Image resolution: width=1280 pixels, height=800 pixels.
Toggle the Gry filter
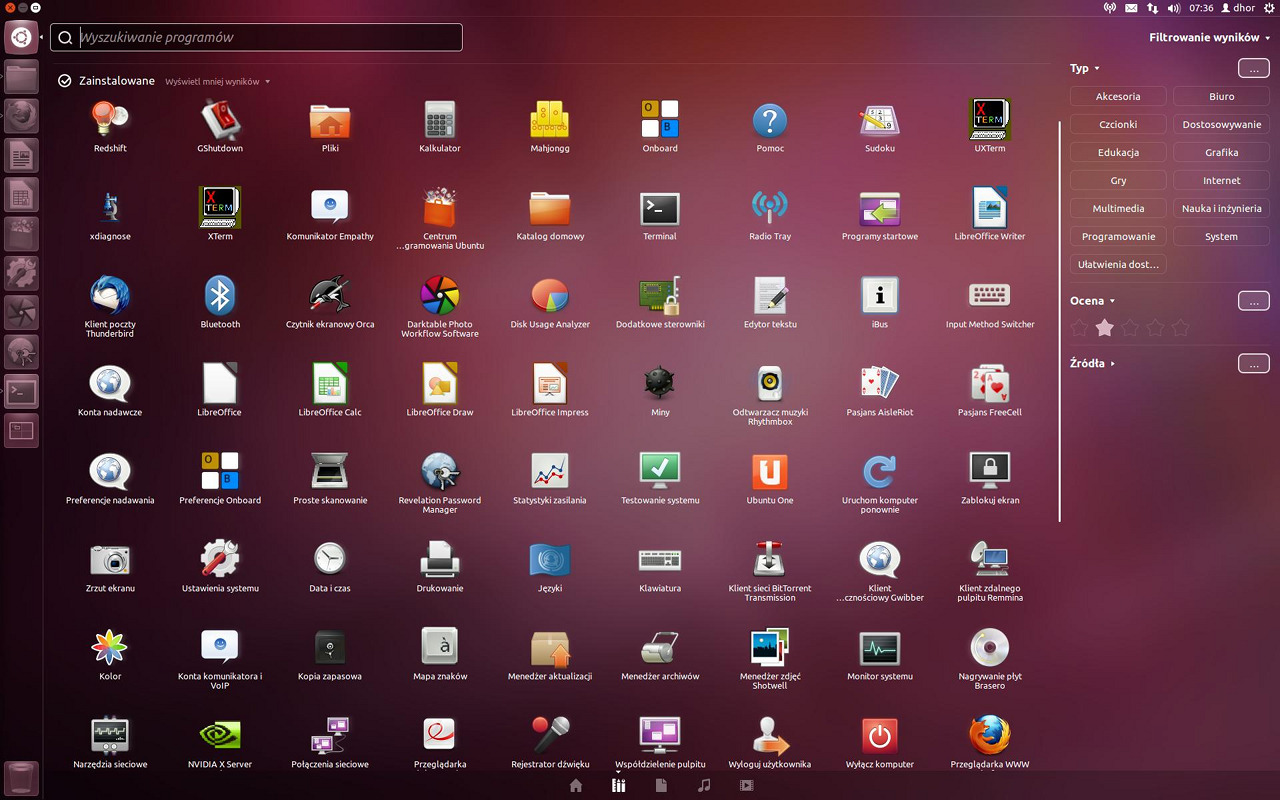pyautogui.click(x=1118, y=181)
